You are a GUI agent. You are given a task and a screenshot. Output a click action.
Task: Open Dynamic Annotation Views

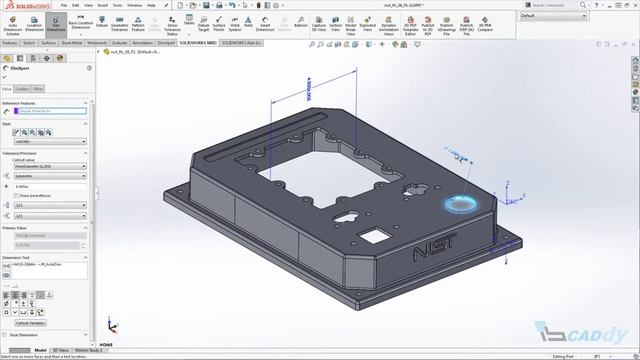point(389,26)
